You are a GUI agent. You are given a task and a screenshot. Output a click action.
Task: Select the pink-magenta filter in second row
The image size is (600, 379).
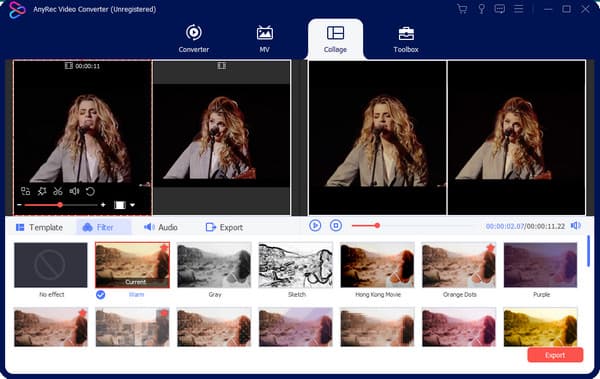(x=459, y=327)
